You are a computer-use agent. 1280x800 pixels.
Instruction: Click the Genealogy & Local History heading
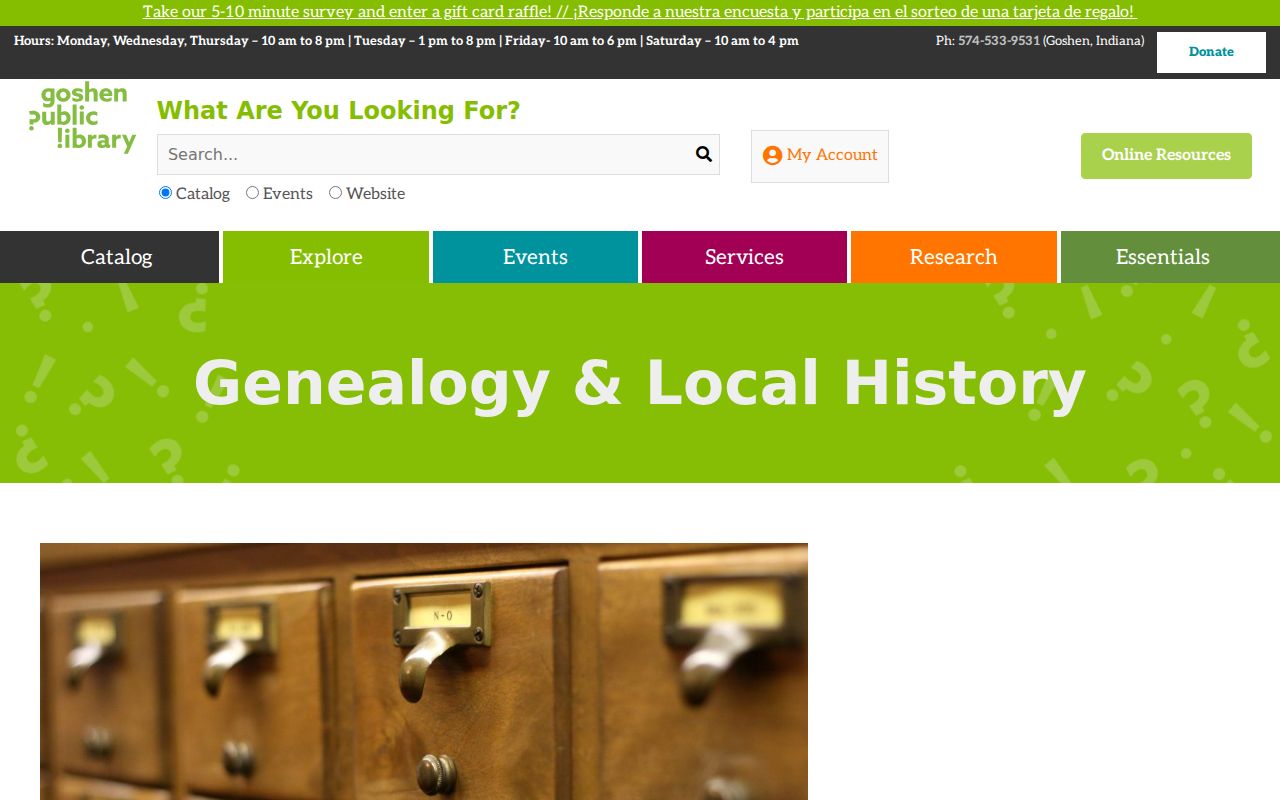click(640, 384)
